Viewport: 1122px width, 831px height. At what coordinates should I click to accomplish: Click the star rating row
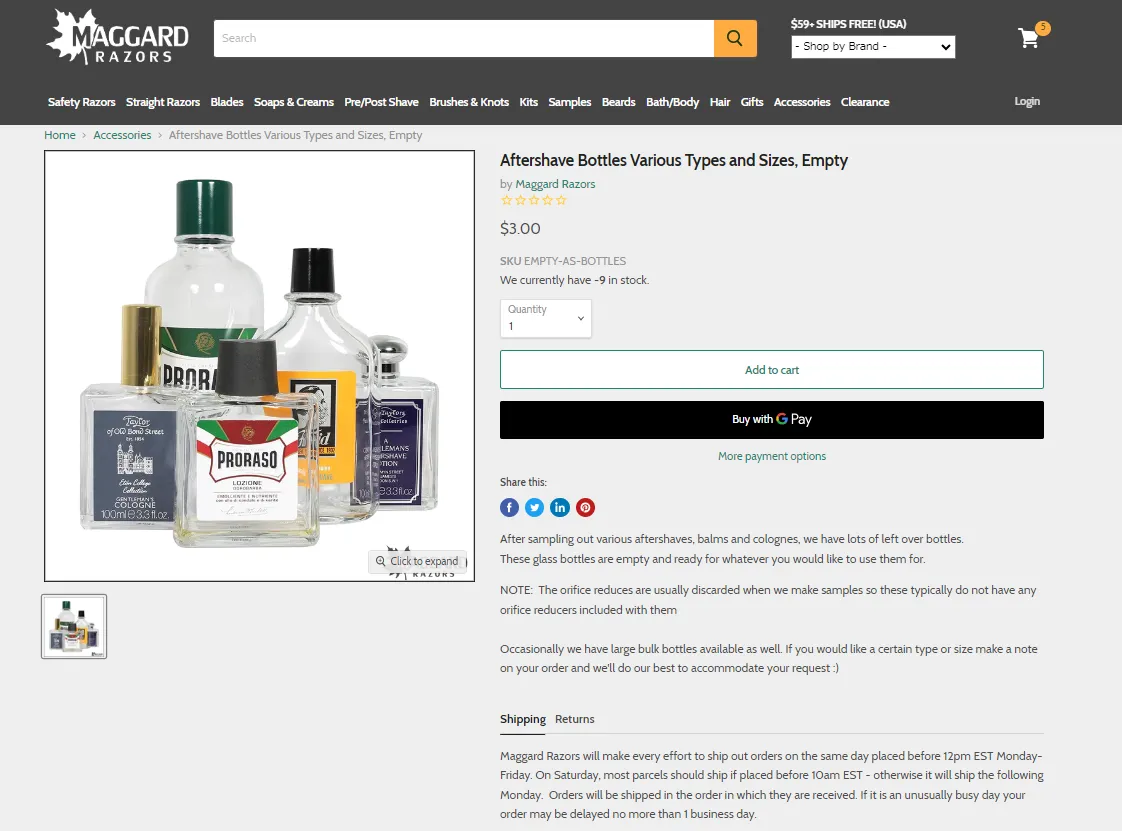point(534,200)
